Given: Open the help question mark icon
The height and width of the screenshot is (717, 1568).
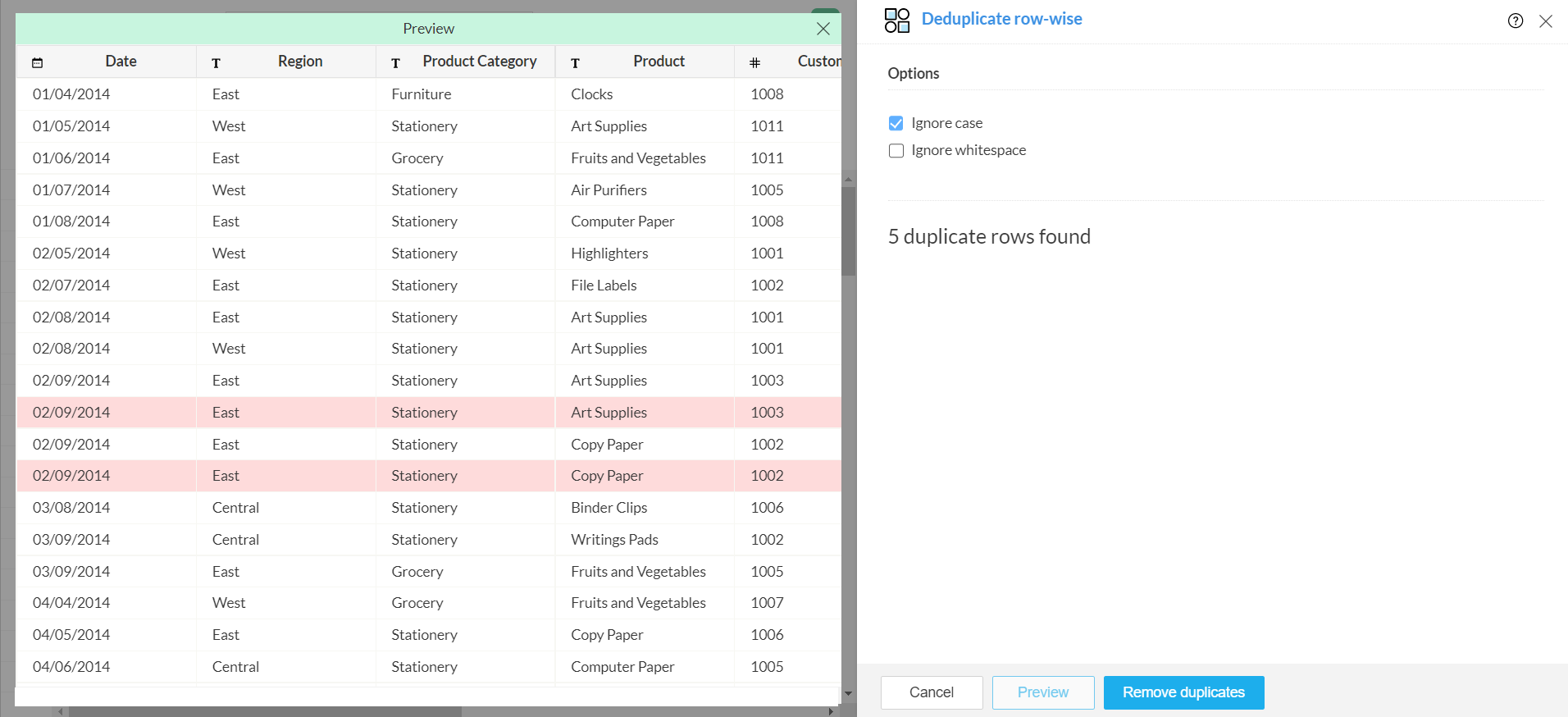Looking at the screenshot, I should coord(1516,21).
